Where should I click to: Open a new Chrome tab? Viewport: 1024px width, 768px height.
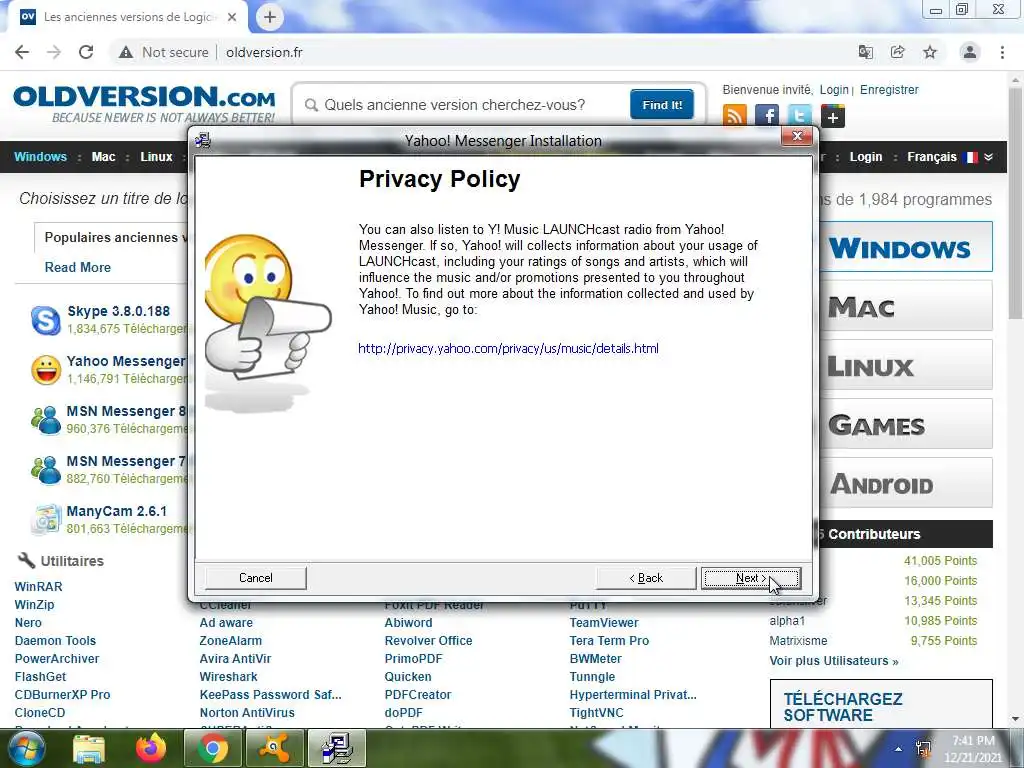point(270,17)
